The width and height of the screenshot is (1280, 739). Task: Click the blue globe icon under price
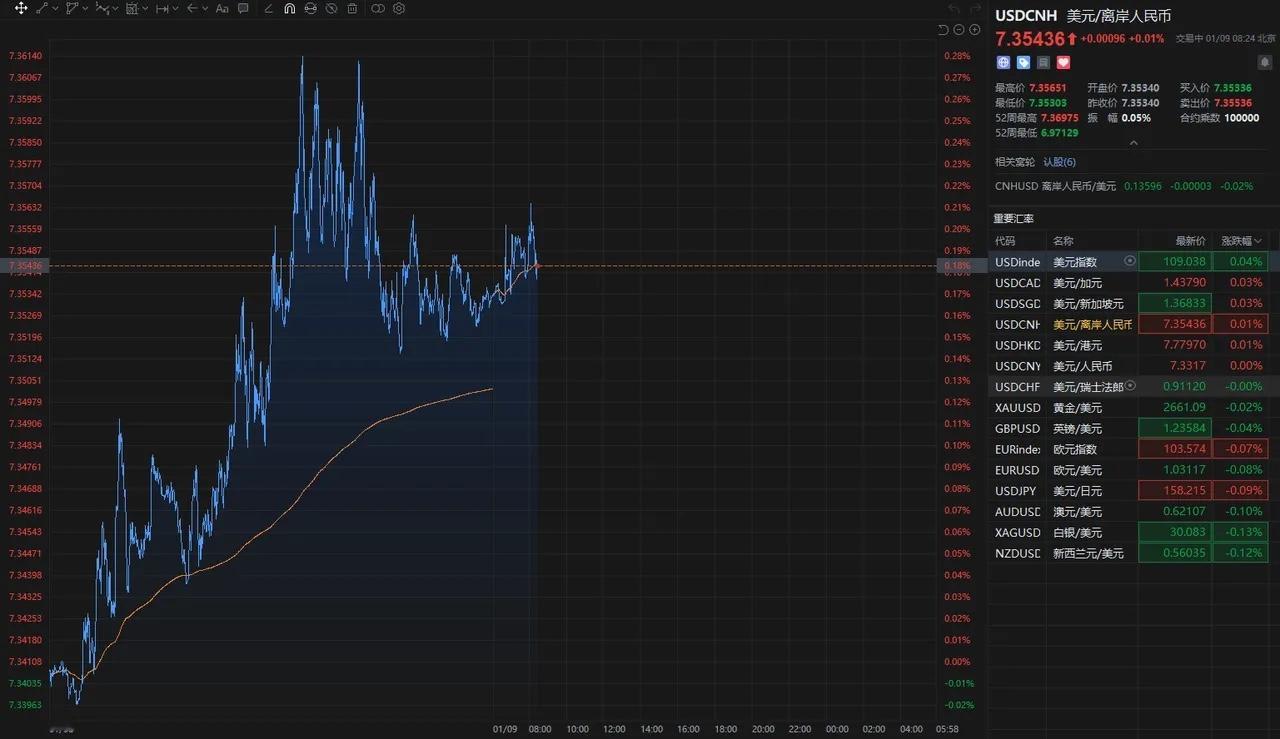pyautogui.click(x=1003, y=62)
